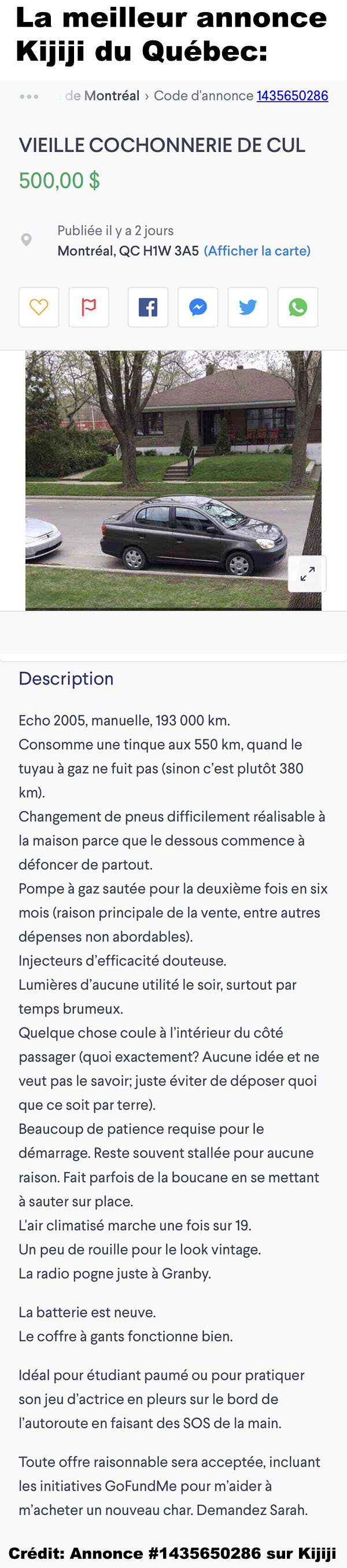Click the Echo 2005, manuelle description line
Image resolution: width=347 pixels, height=1568 pixels.
click(124, 721)
